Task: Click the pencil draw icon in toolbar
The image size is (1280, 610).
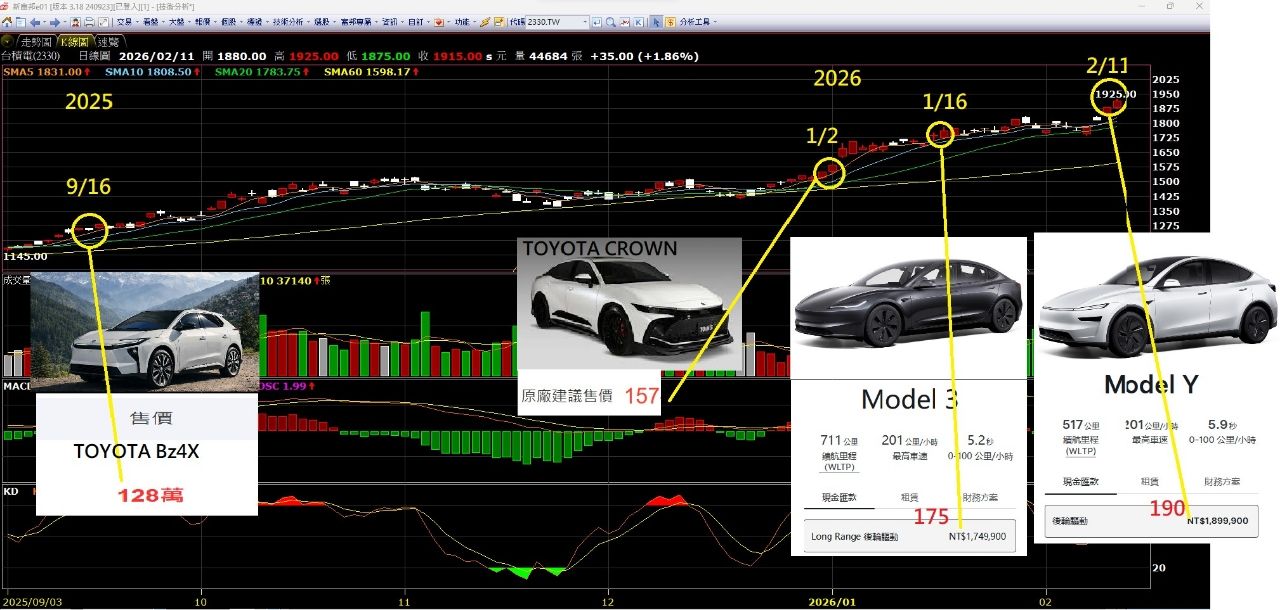Action: point(484,21)
